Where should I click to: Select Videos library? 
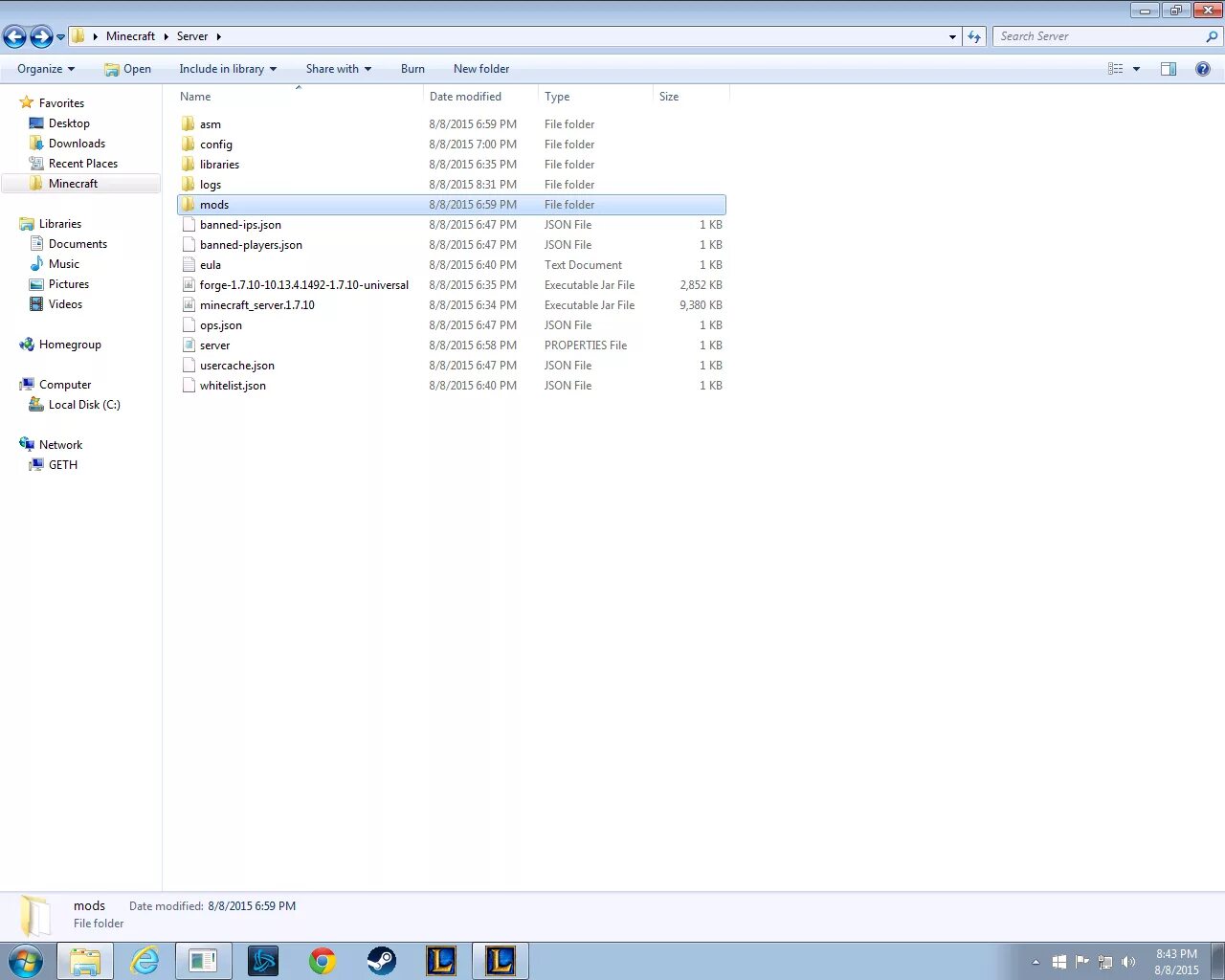point(65,304)
